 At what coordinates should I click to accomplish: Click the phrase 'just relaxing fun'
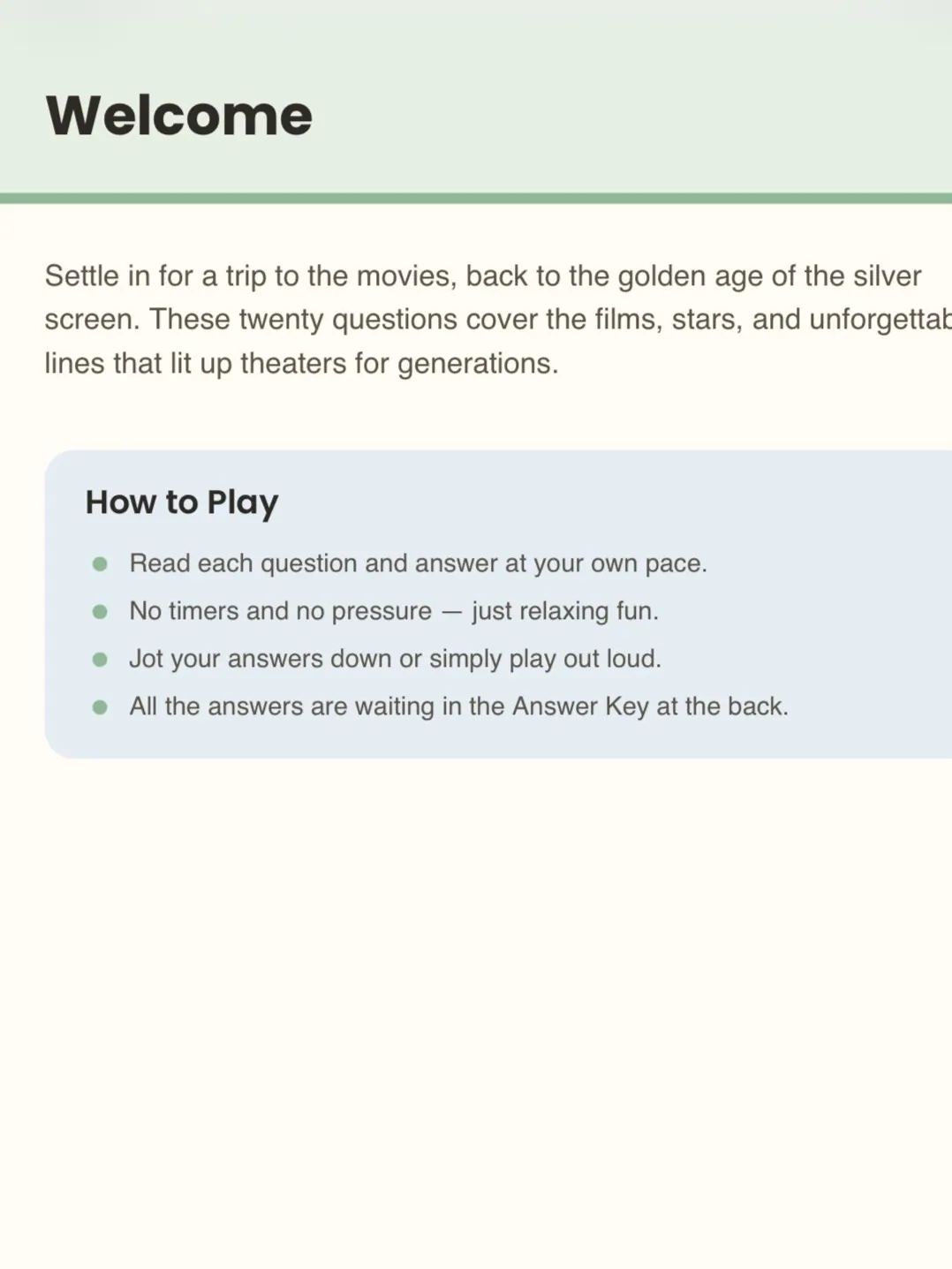(565, 611)
